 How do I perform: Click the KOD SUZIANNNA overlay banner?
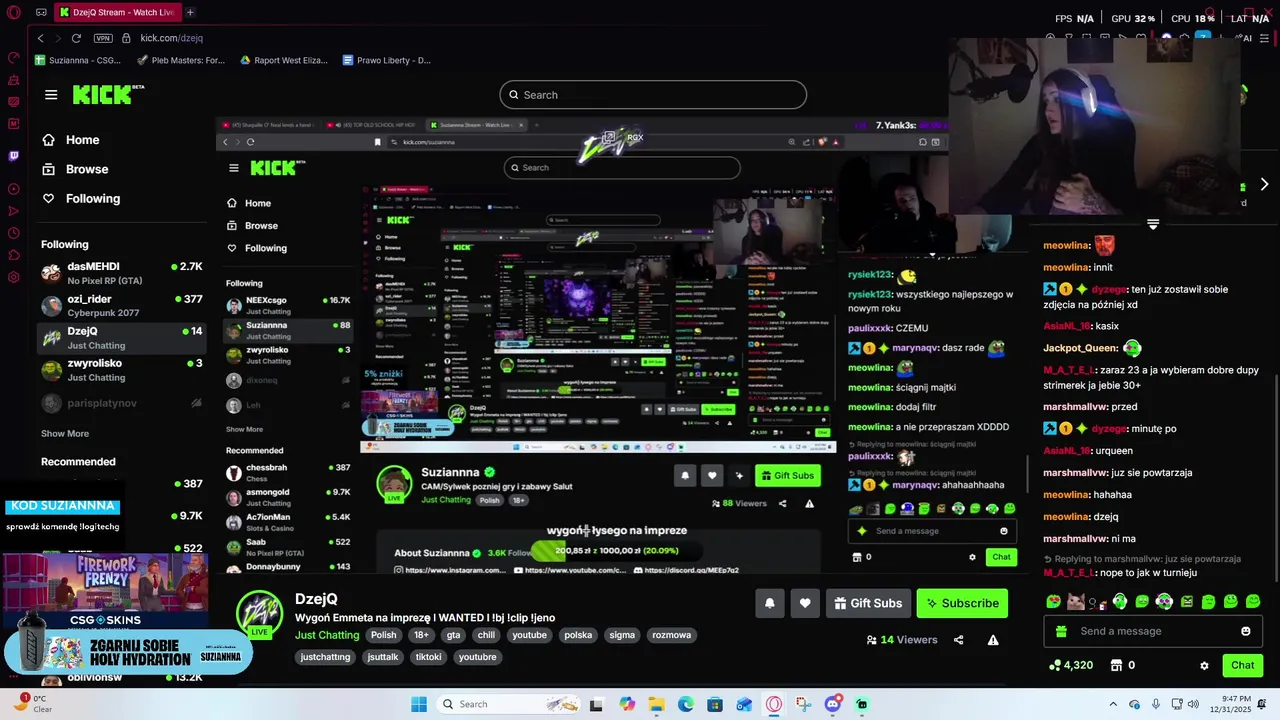(x=62, y=507)
